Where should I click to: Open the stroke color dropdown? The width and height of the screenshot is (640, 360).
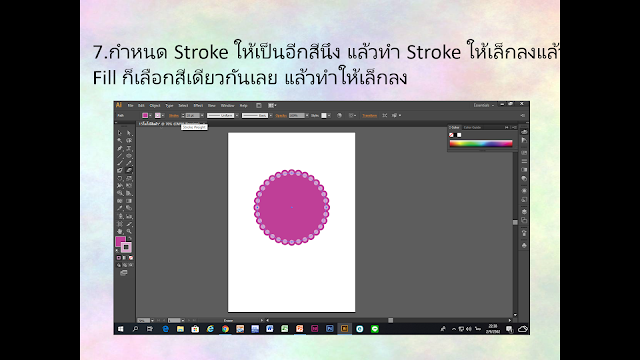(x=163, y=116)
